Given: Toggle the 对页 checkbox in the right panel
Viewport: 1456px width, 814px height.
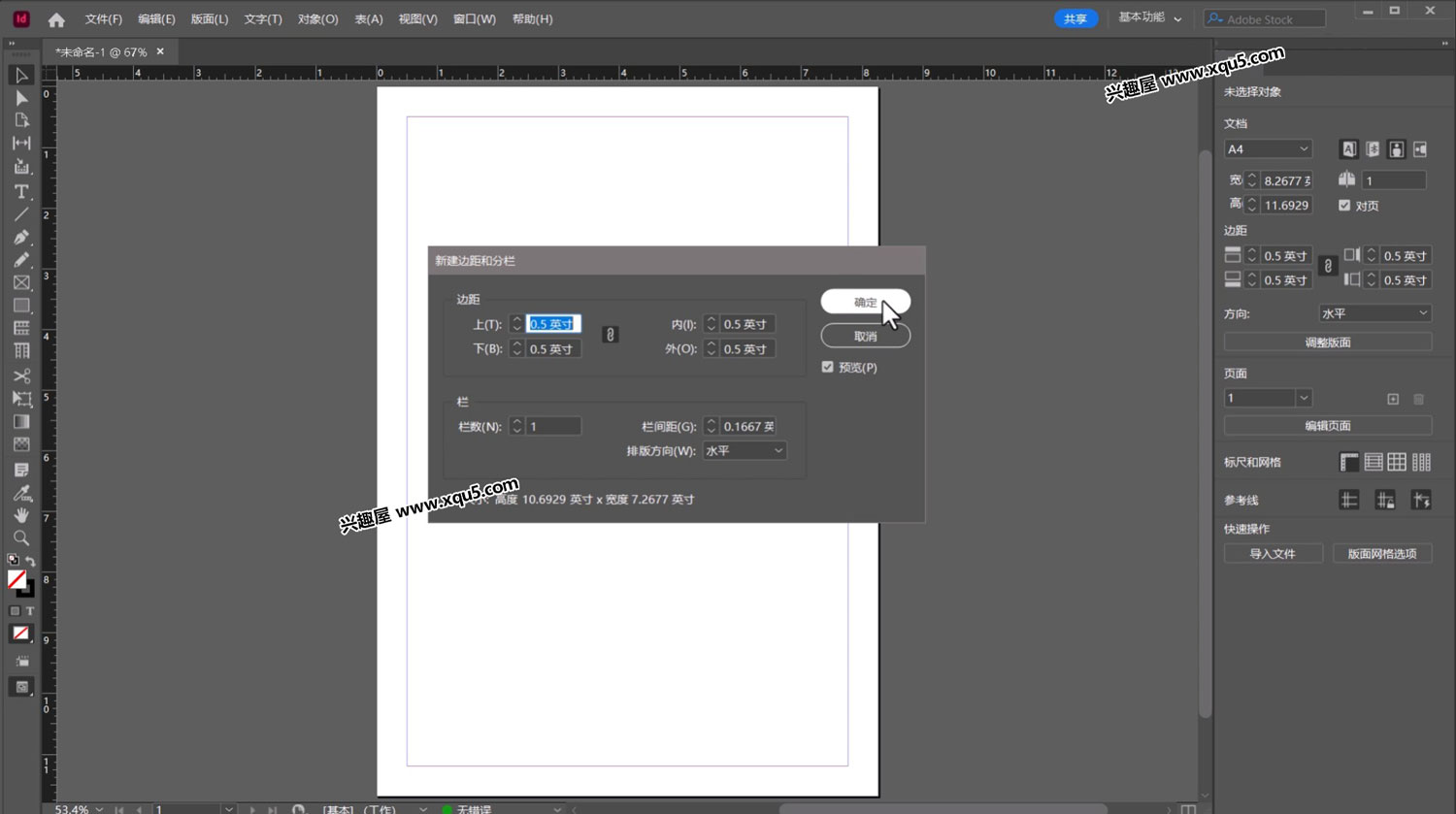Looking at the screenshot, I should pos(1344,205).
